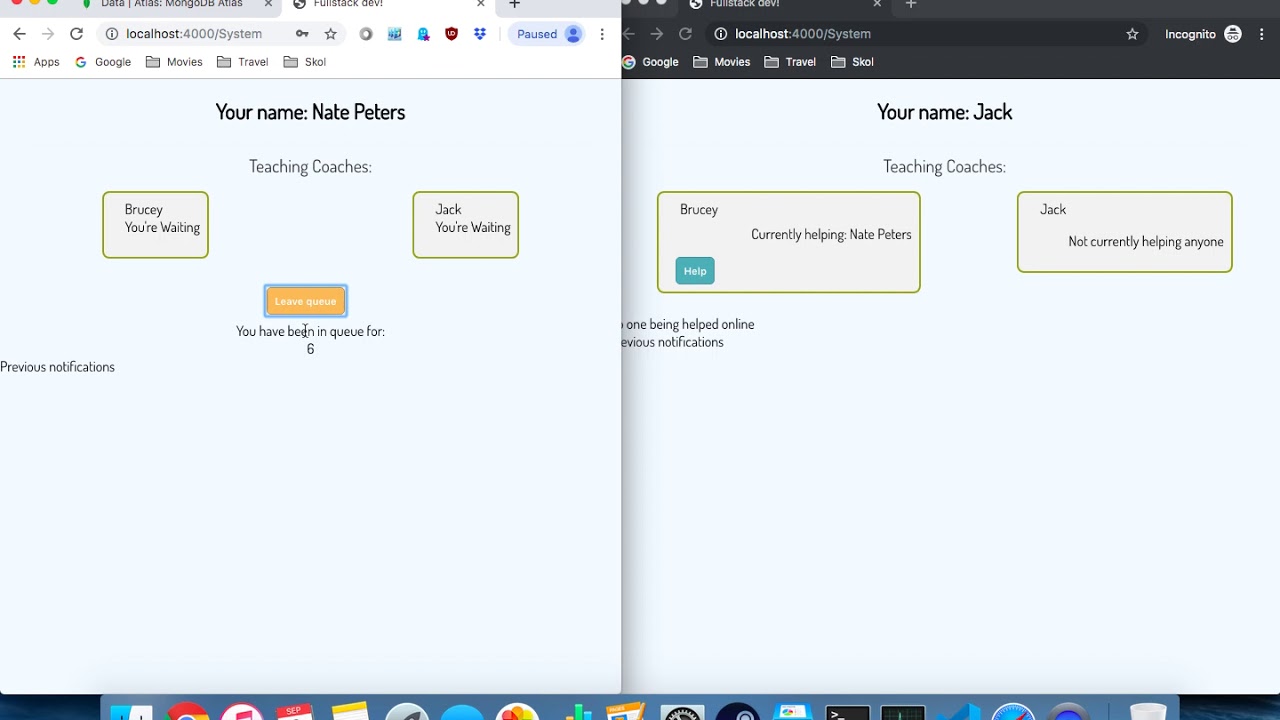Viewport: 1280px width, 720px height.
Task: Close the MongoDB Atlas tab
Action: point(268,5)
